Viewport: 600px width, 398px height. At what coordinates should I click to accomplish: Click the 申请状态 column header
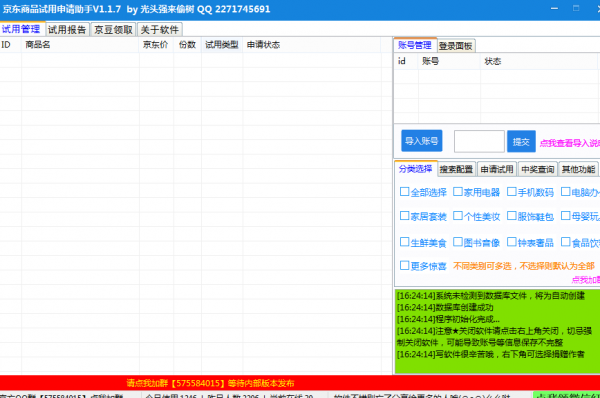tap(312, 45)
